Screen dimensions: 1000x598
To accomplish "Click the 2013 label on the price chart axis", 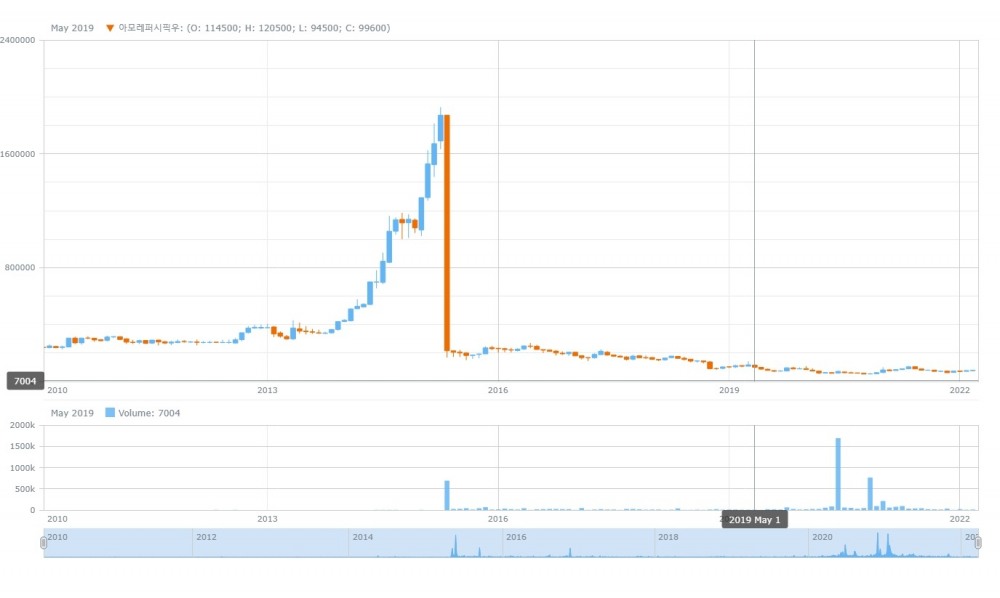I will pyautogui.click(x=267, y=390).
